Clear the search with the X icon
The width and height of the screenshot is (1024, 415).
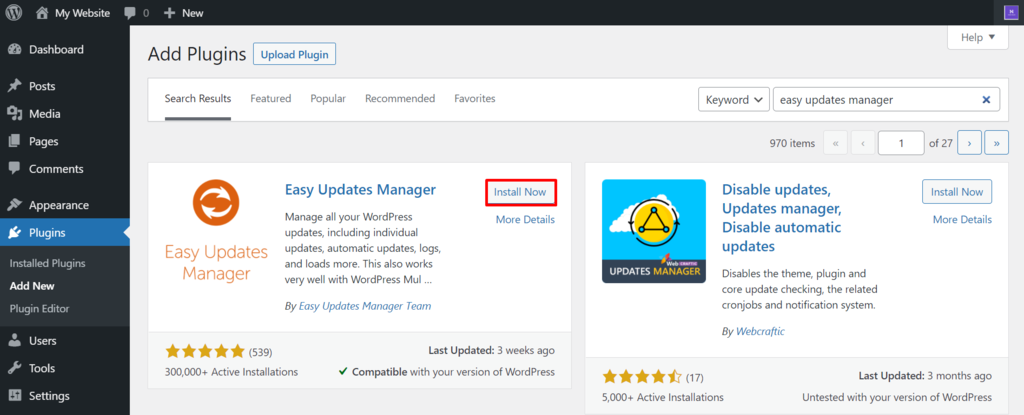(x=986, y=100)
